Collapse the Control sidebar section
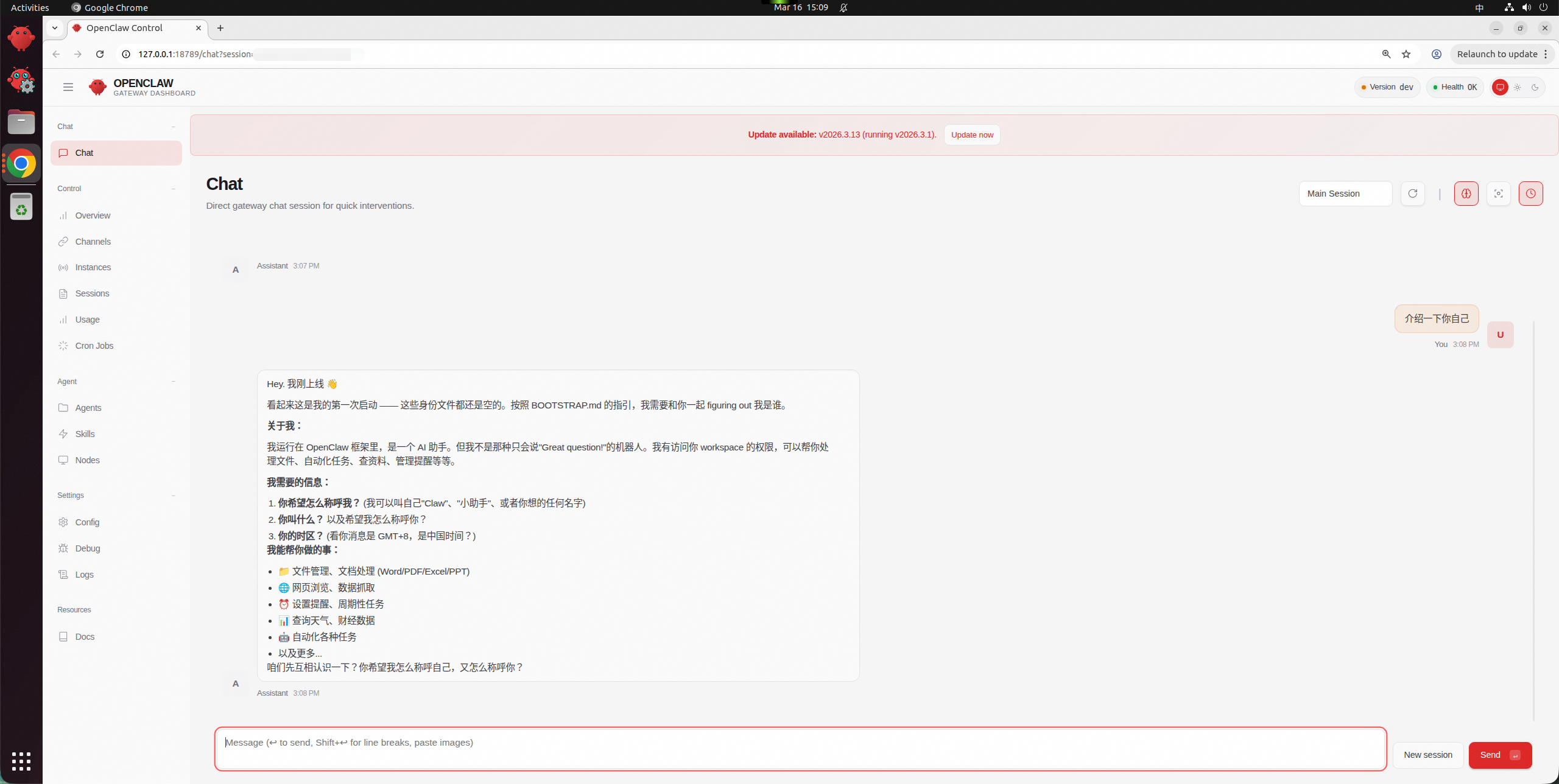The image size is (1559, 784). pyautogui.click(x=174, y=189)
